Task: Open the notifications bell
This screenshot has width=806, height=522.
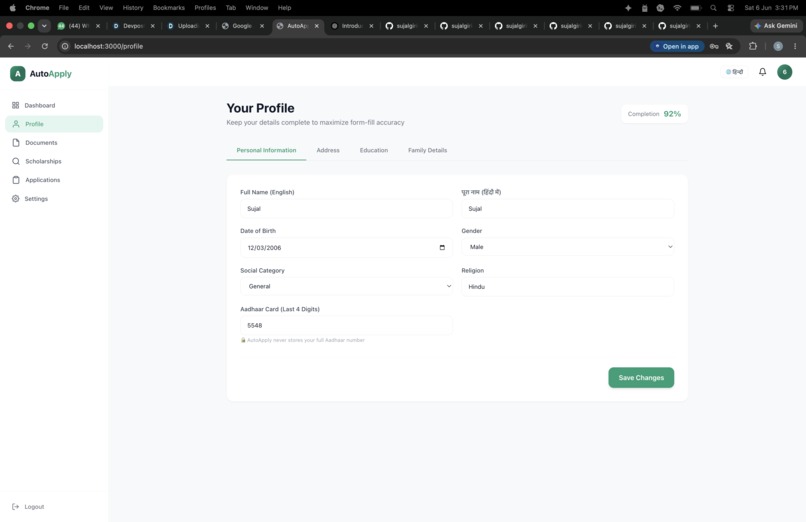Action: (x=762, y=72)
